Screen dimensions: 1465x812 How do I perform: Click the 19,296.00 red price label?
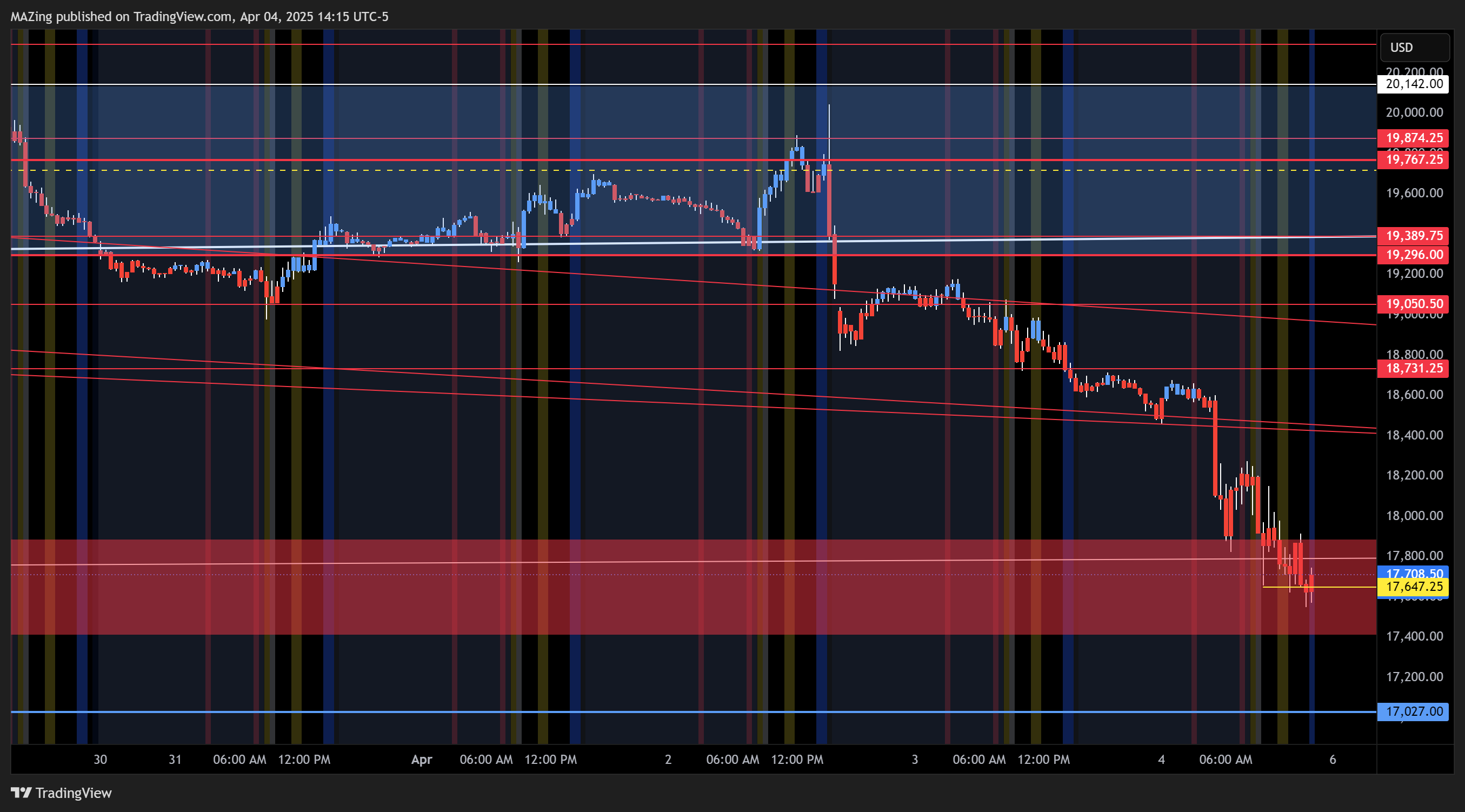point(1413,255)
